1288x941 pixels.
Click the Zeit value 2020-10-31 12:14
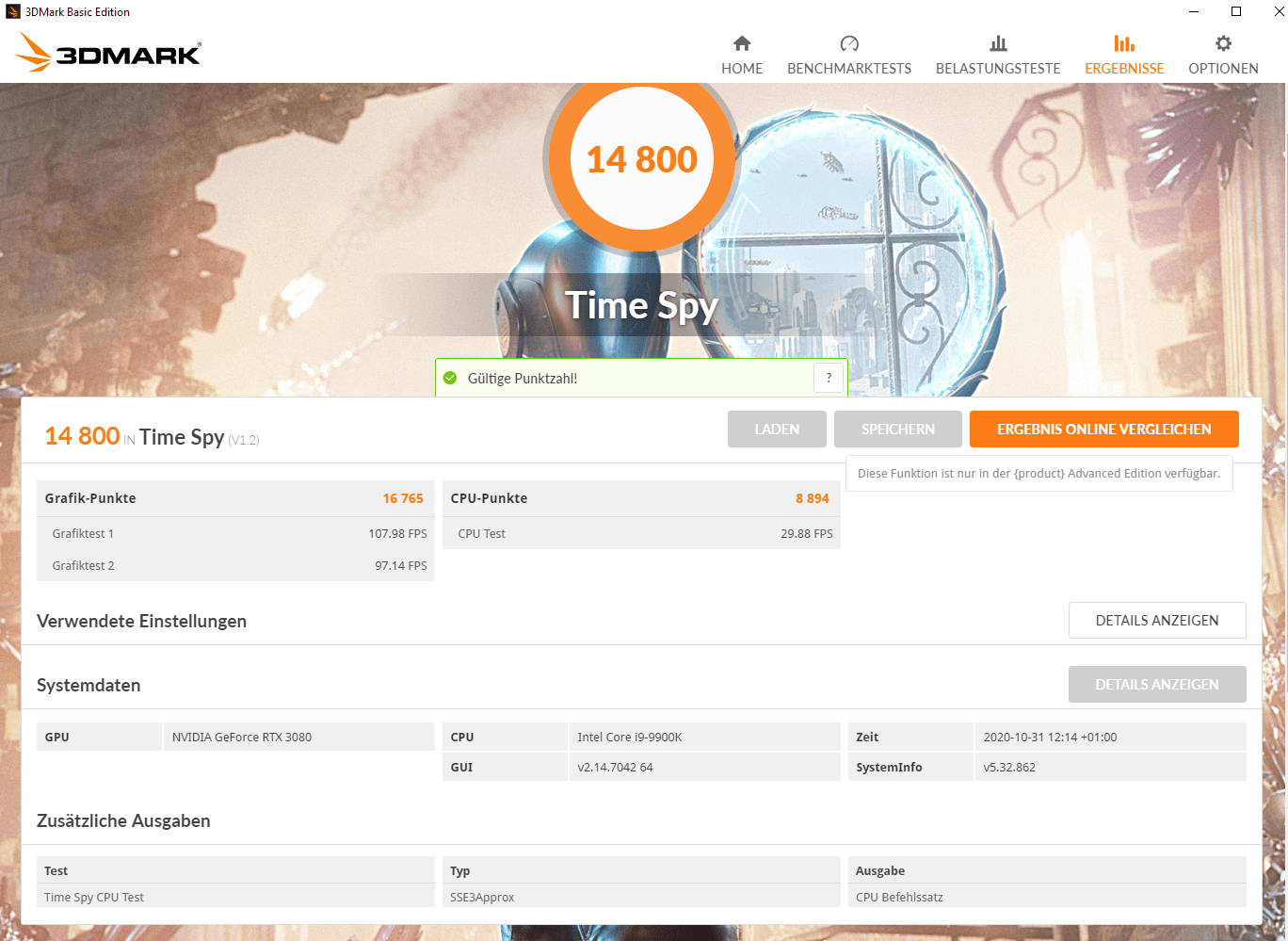click(1050, 737)
